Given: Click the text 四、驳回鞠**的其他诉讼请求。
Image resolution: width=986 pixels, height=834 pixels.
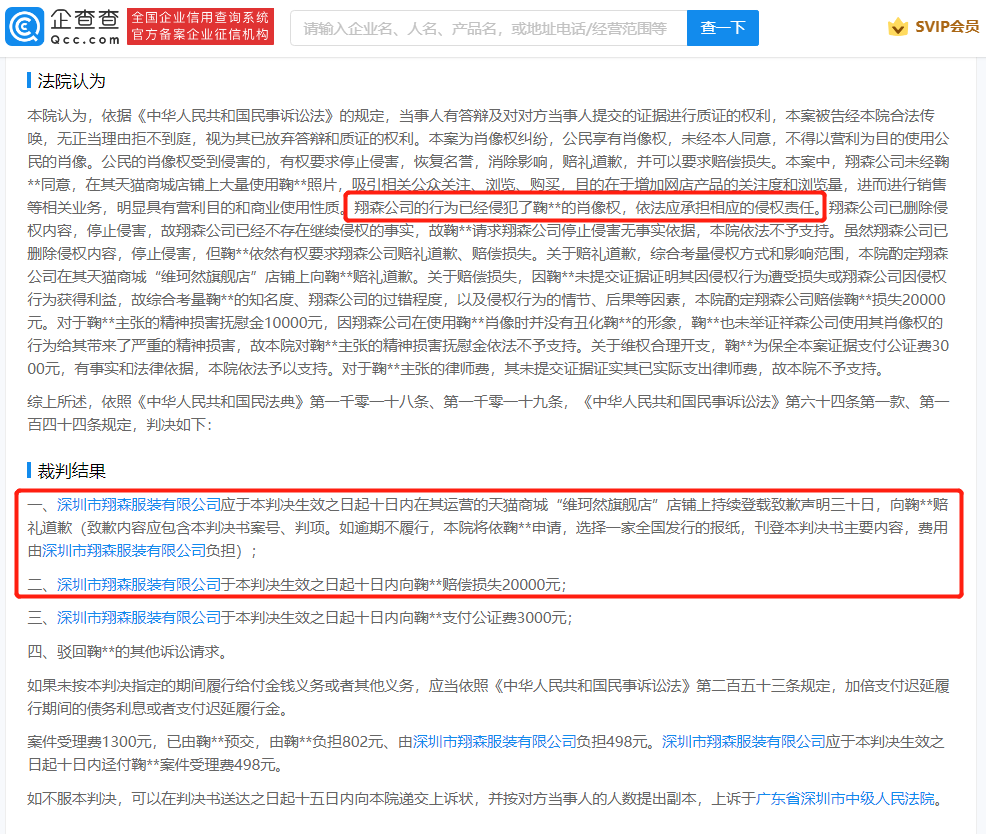Looking at the screenshot, I should point(127,652).
